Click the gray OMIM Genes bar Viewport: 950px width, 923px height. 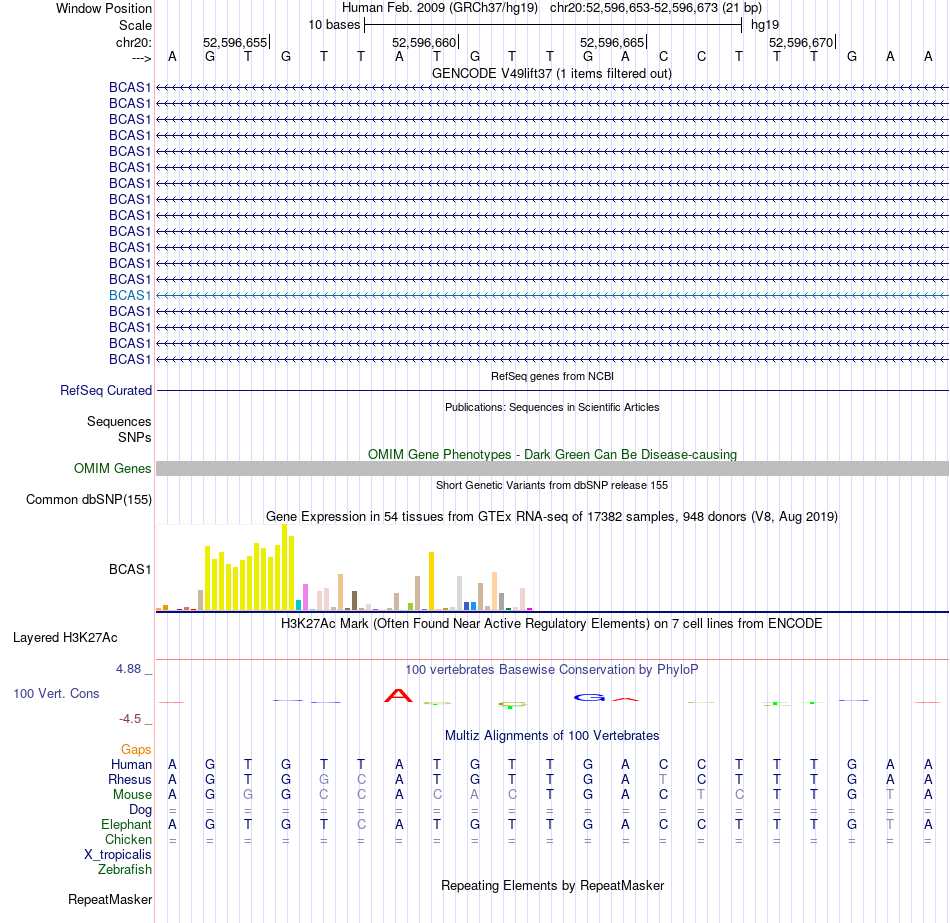click(553, 468)
